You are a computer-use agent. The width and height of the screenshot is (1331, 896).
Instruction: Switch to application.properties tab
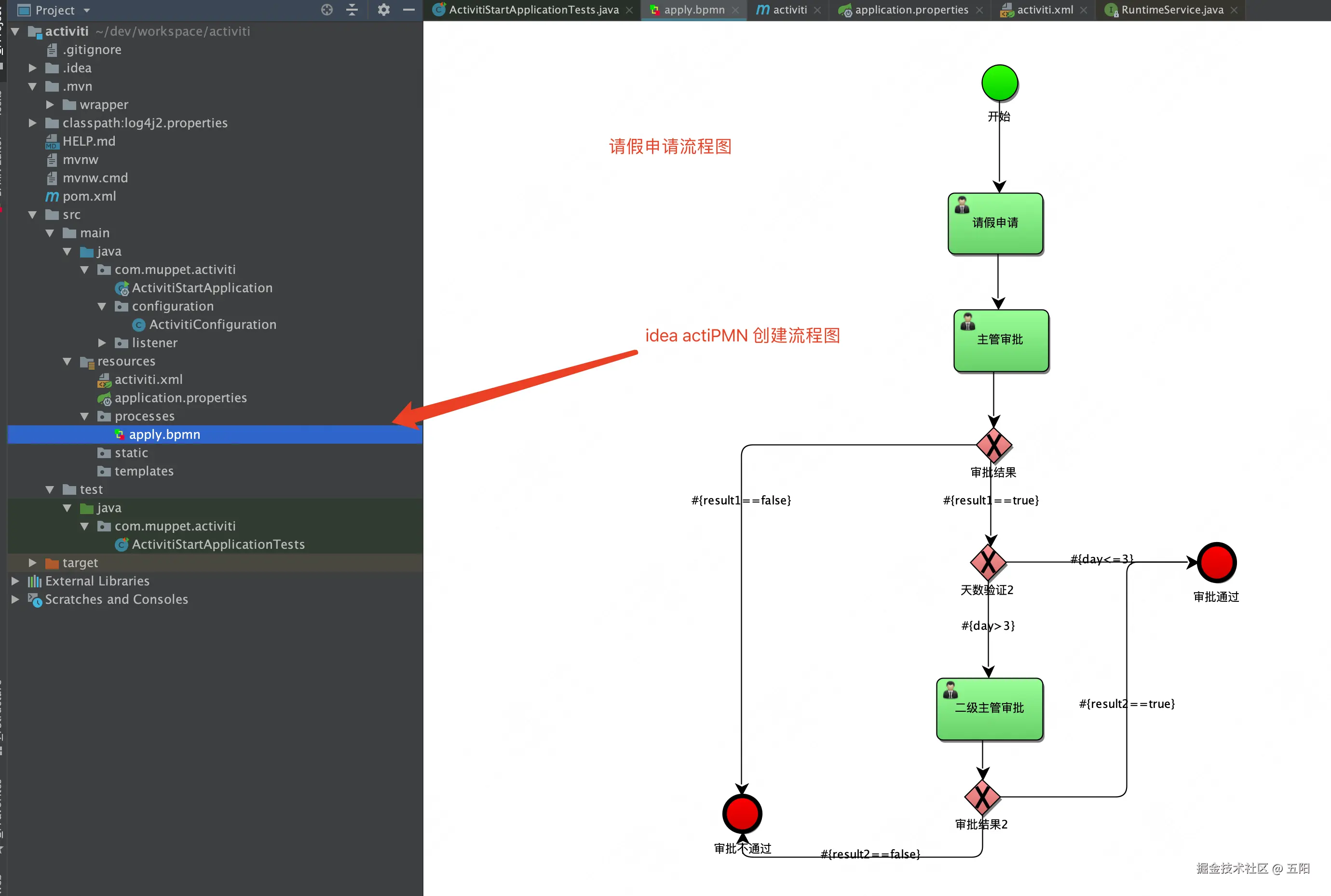(911, 10)
